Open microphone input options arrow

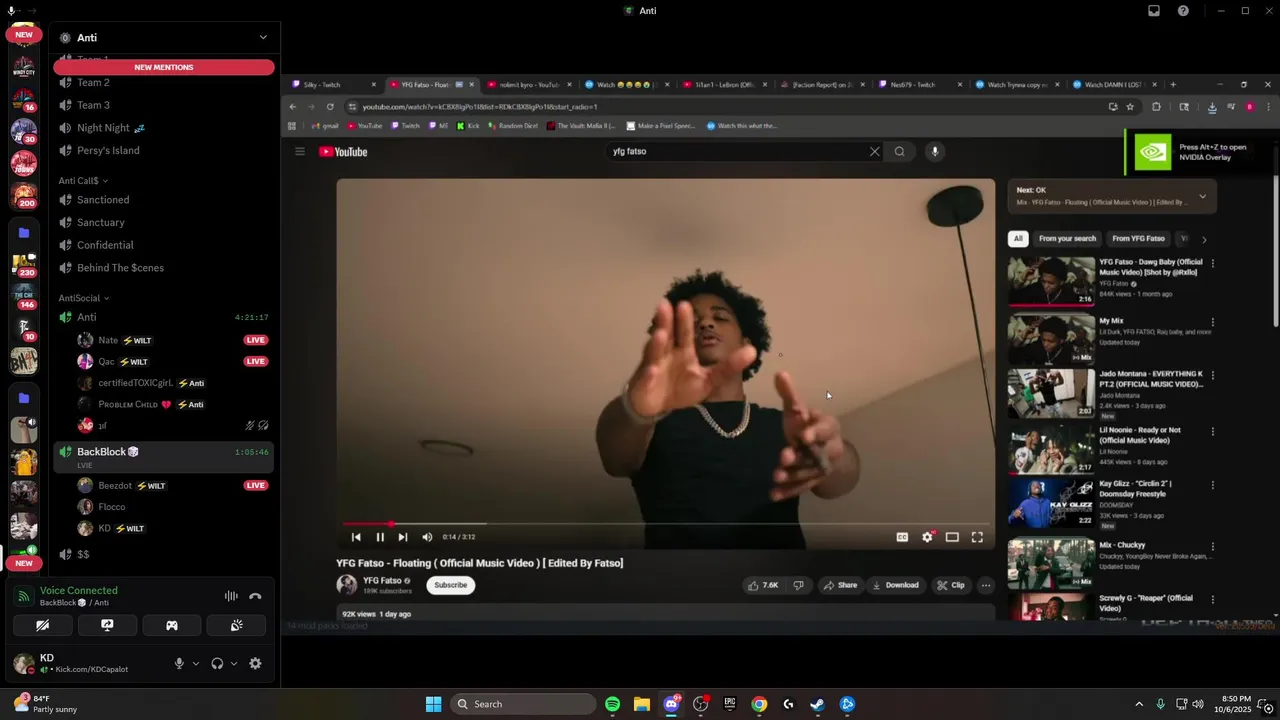click(x=195, y=663)
